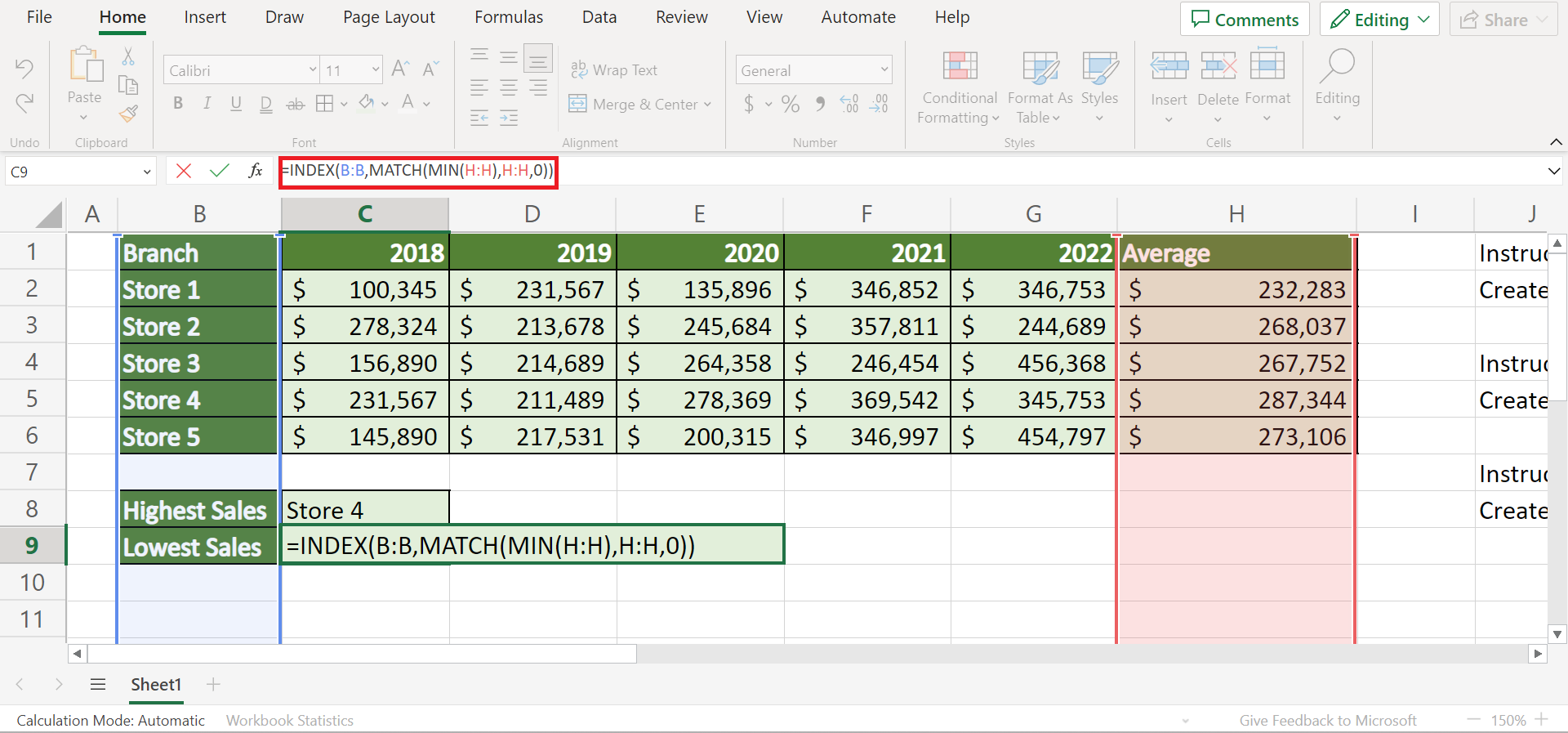Toggle Underline formatting
Viewport: 1568px width, 733px height.
click(x=236, y=103)
